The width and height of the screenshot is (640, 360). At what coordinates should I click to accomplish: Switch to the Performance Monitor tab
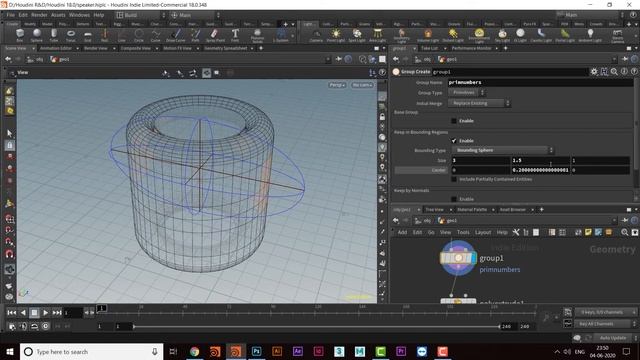point(471,49)
